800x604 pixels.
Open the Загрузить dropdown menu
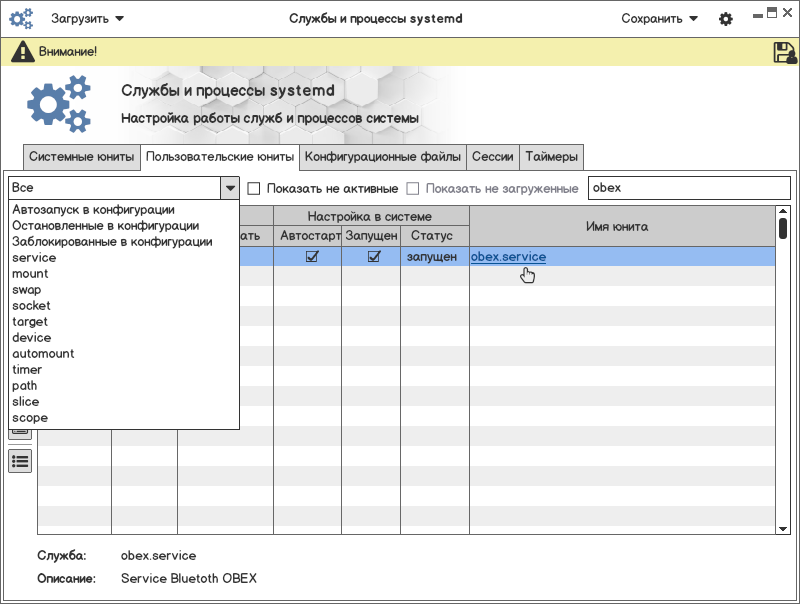point(87,19)
